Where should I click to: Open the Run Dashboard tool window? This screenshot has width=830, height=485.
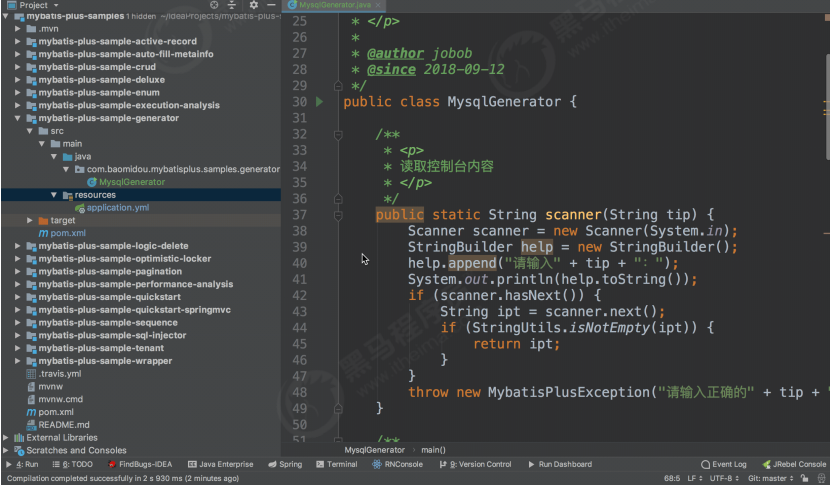click(560, 464)
